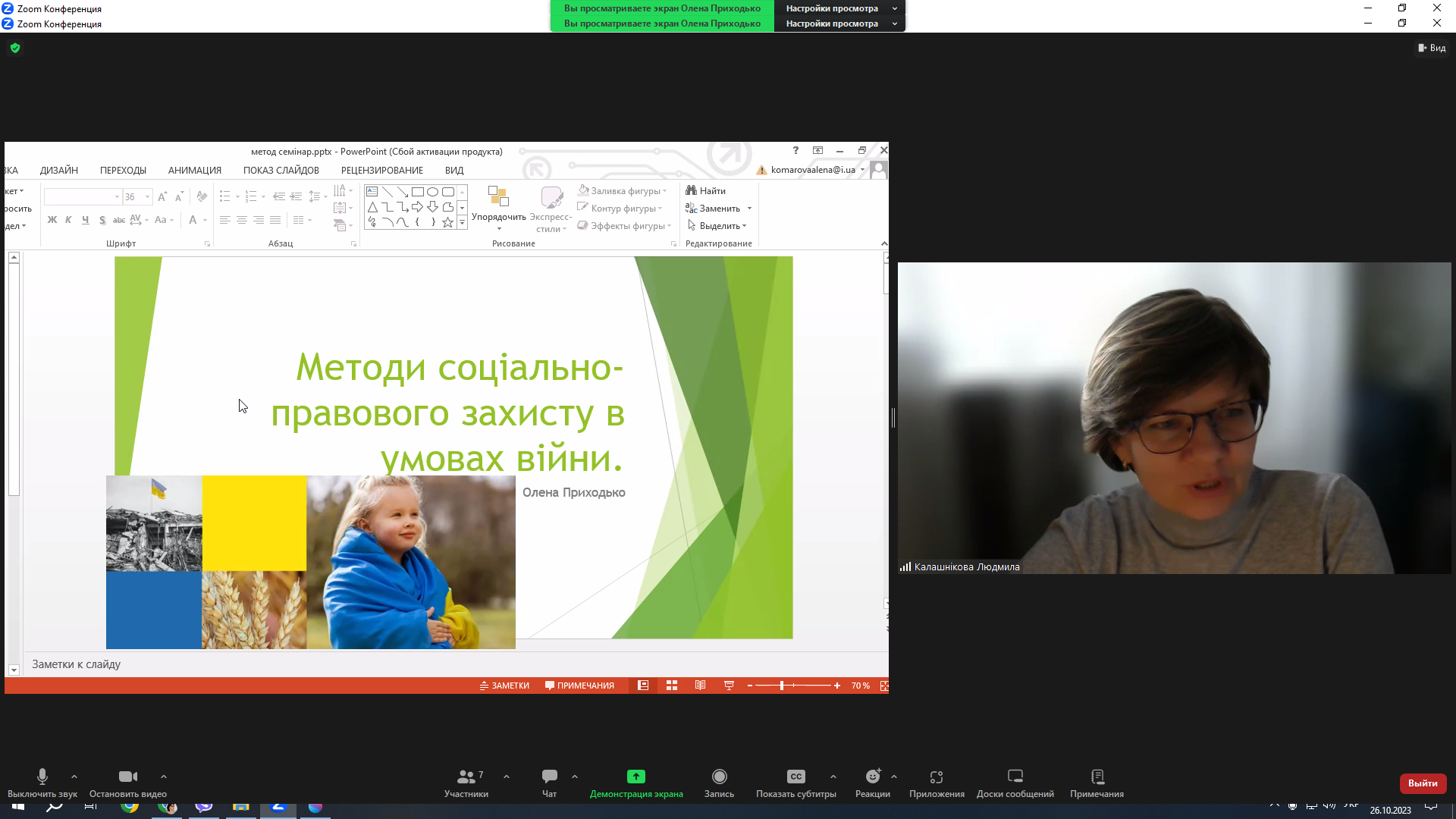The image size is (1456, 819).
Task: Start recording with the Запись button
Action: (719, 783)
